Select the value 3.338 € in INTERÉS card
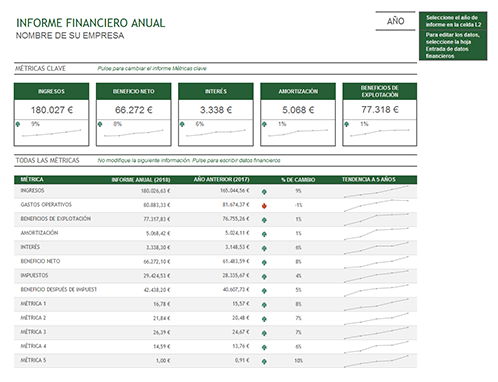The height and width of the screenshot is (382, 498). click(216, 110)
